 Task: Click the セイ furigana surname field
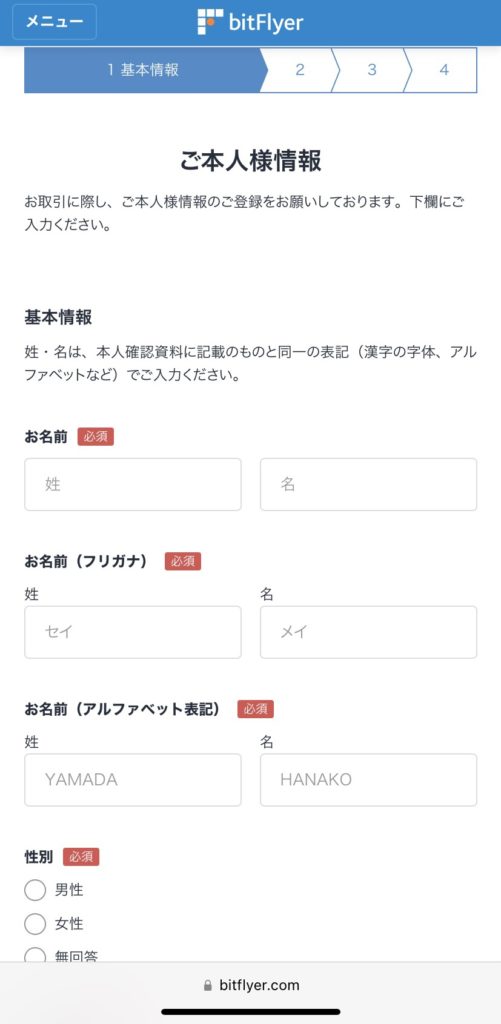(x=133, y=632)
